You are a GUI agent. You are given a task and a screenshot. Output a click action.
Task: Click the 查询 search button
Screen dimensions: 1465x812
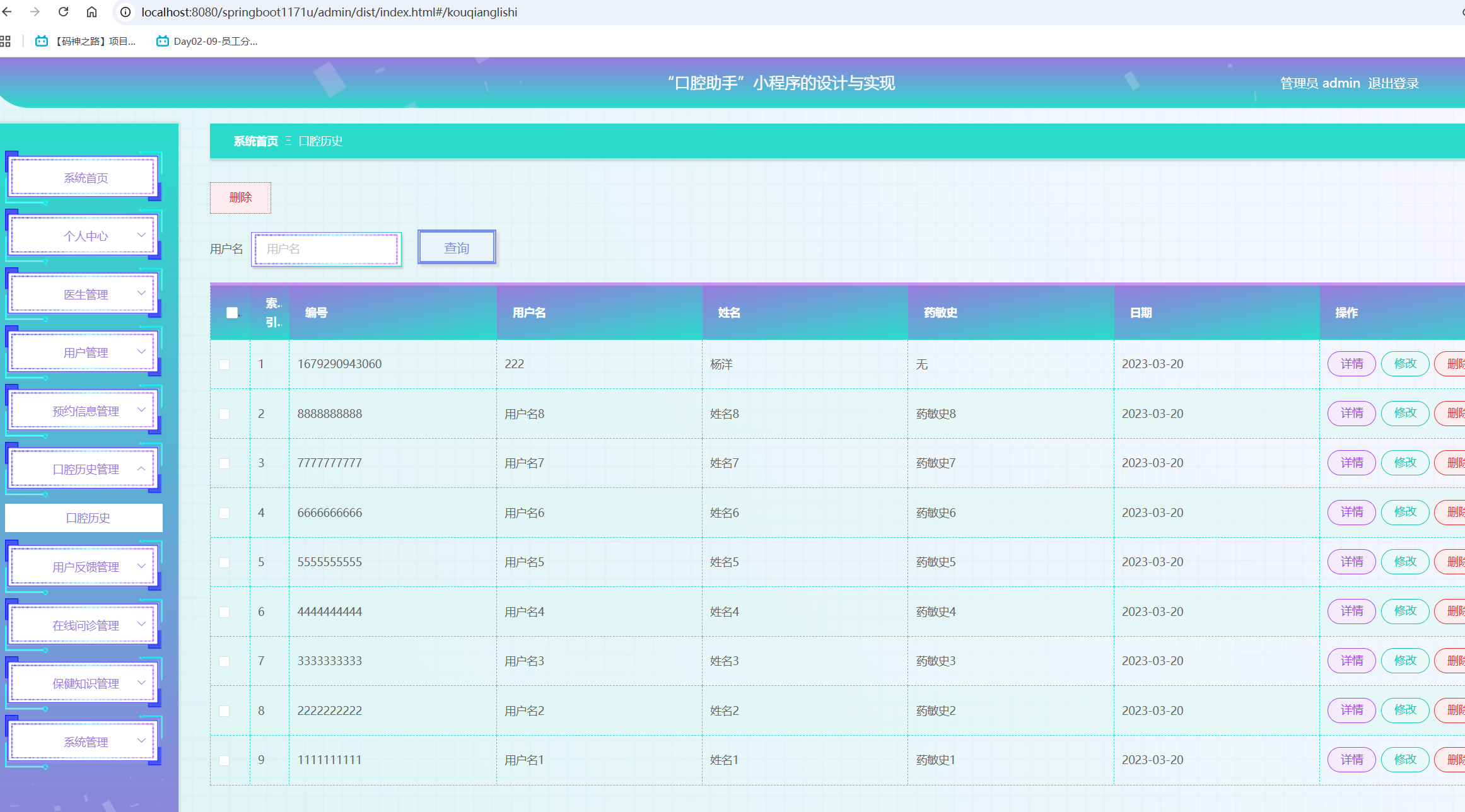457,248
